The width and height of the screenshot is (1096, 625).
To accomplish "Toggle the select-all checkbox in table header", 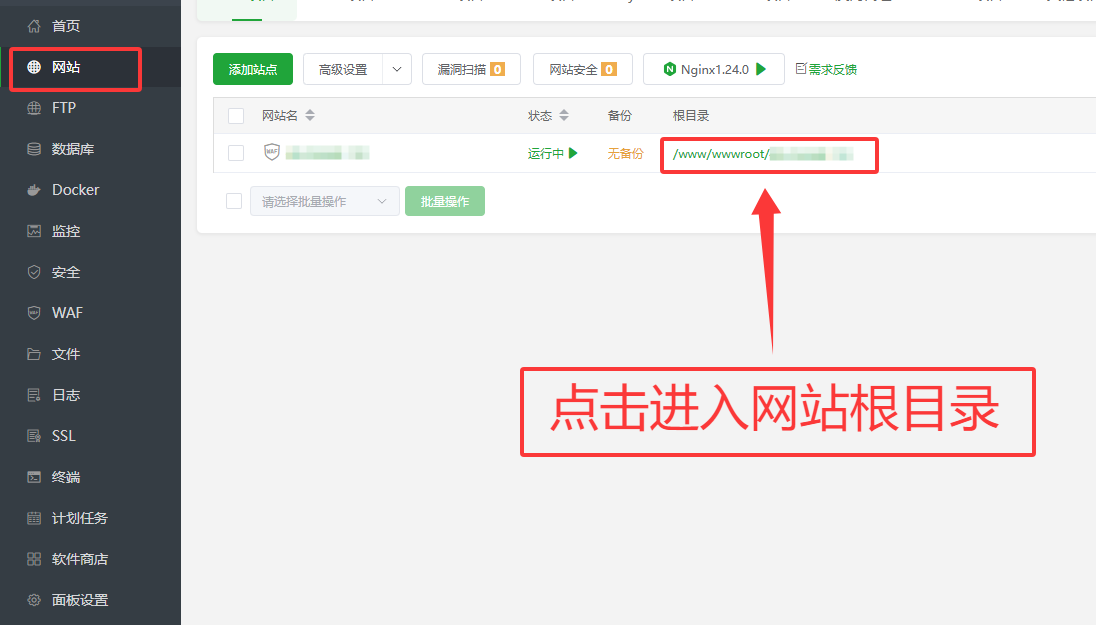I will [236, 116].
